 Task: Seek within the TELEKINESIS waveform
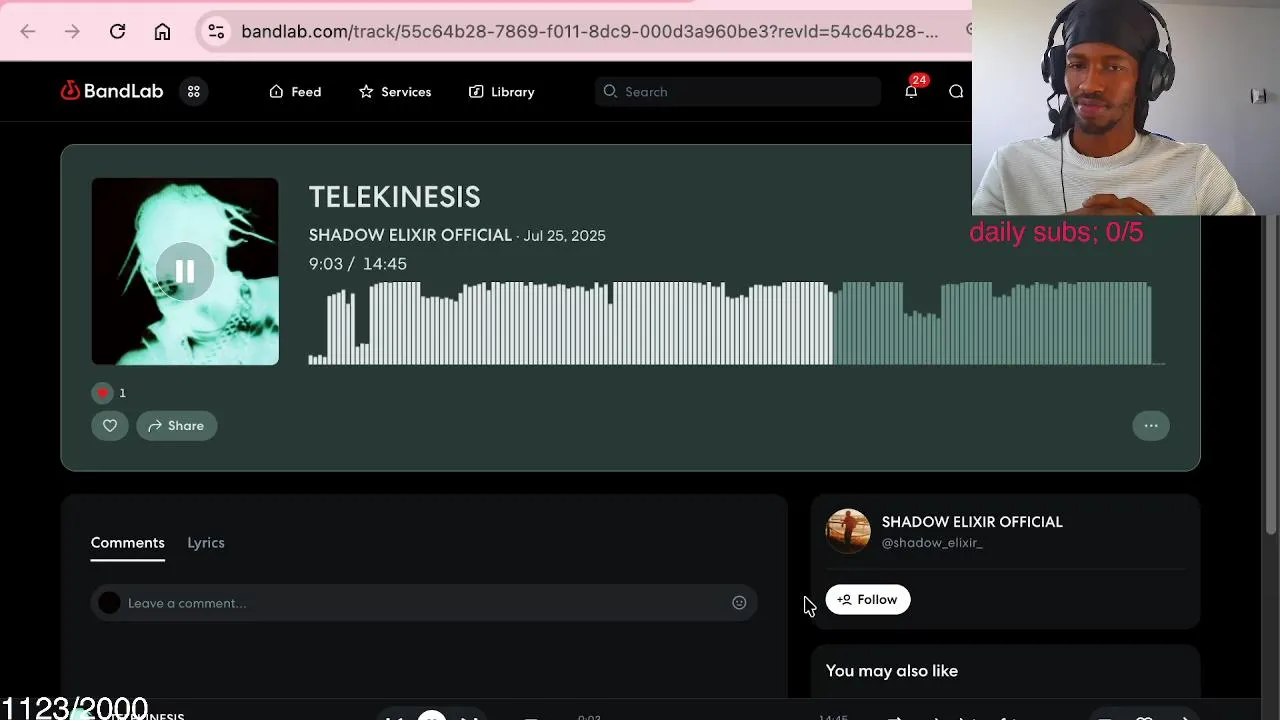(x=737, y=323)
